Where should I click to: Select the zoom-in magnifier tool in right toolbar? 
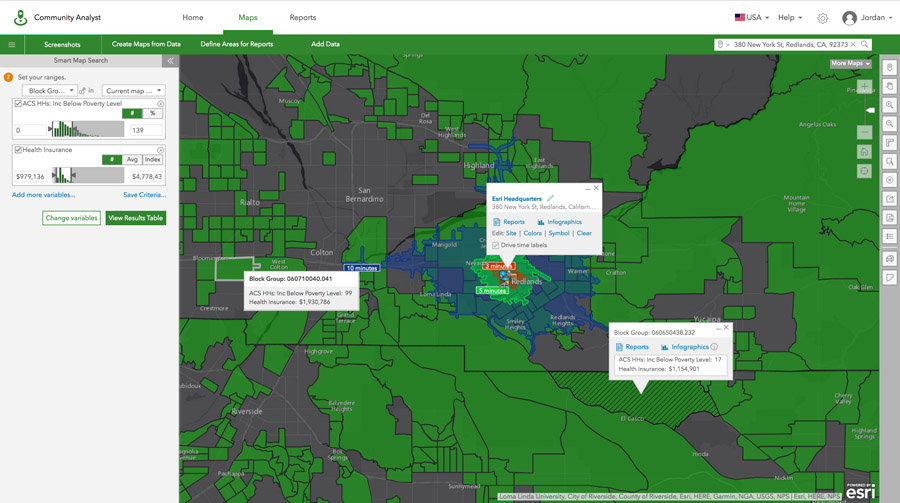889,105
